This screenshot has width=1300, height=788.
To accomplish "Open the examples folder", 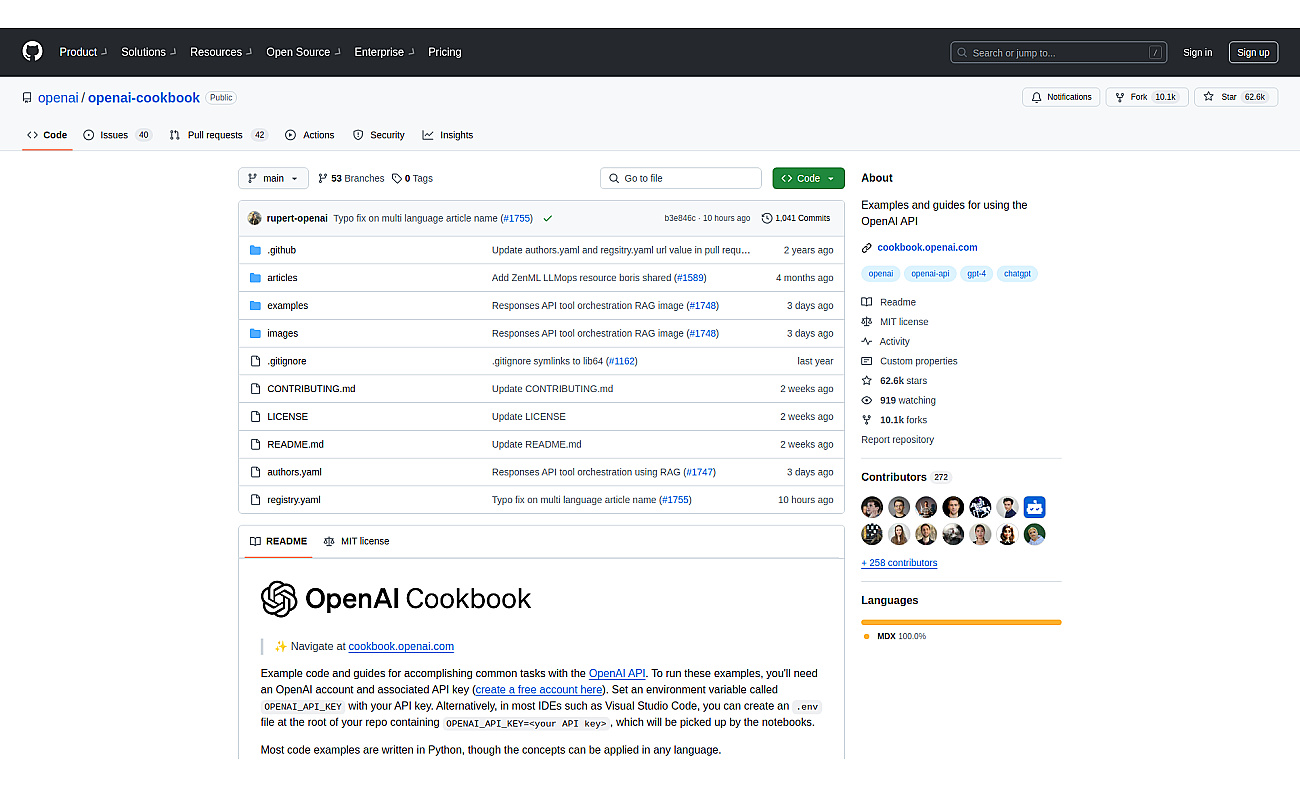I will 287,306.
